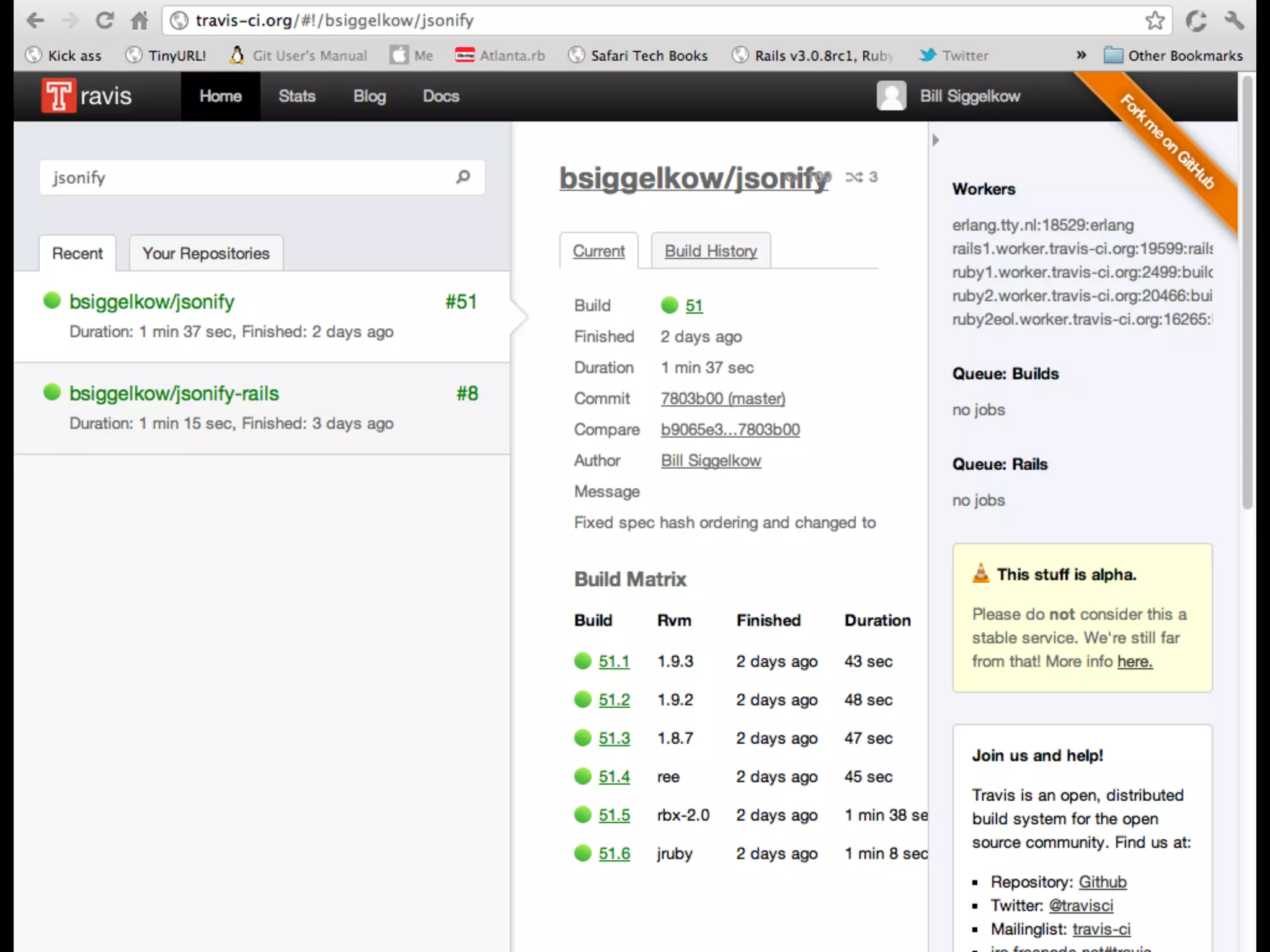Open commit 7803b00 (master) link

click(x=722, y=399)
